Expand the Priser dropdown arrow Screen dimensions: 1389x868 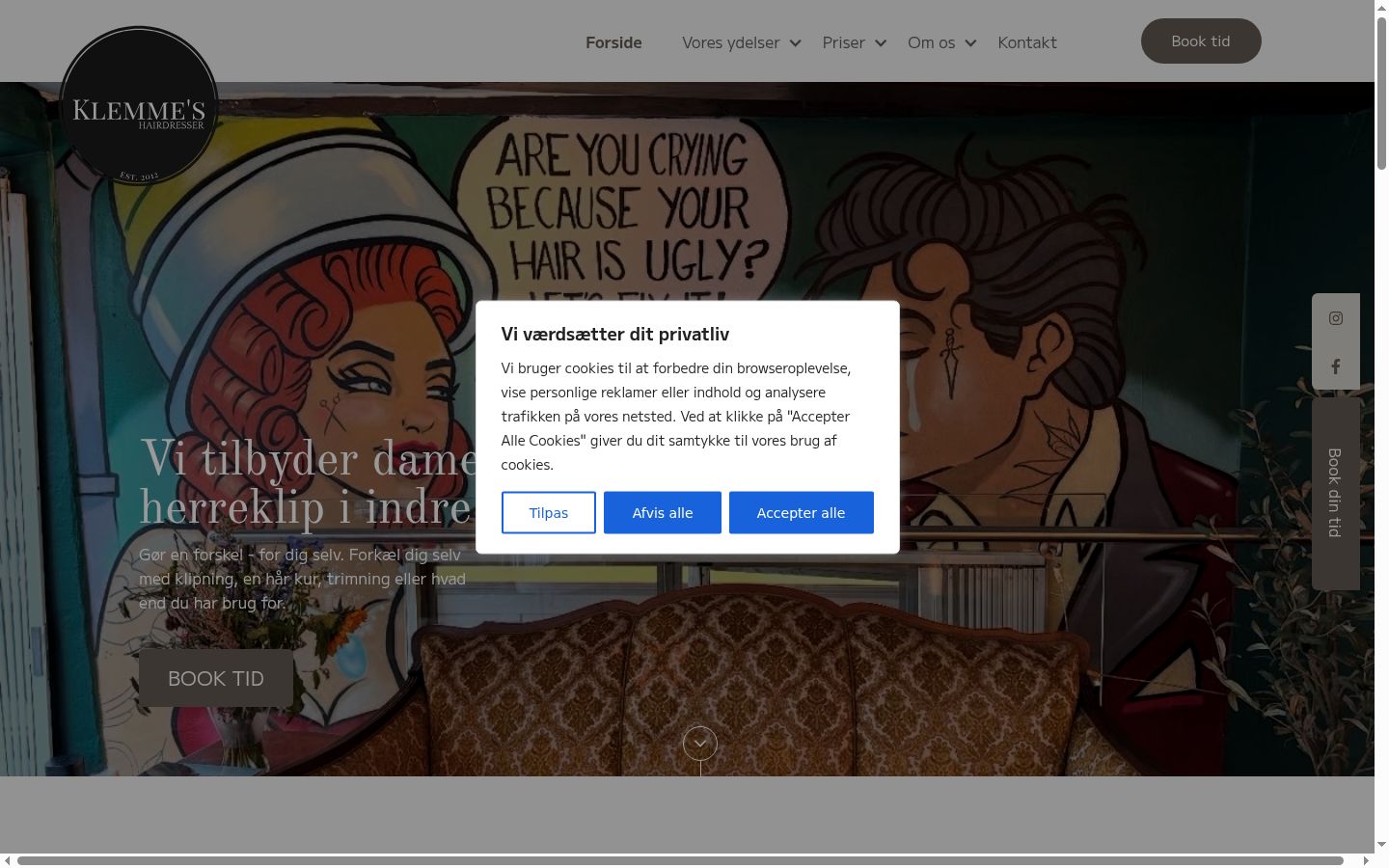[x=881, y=43]
